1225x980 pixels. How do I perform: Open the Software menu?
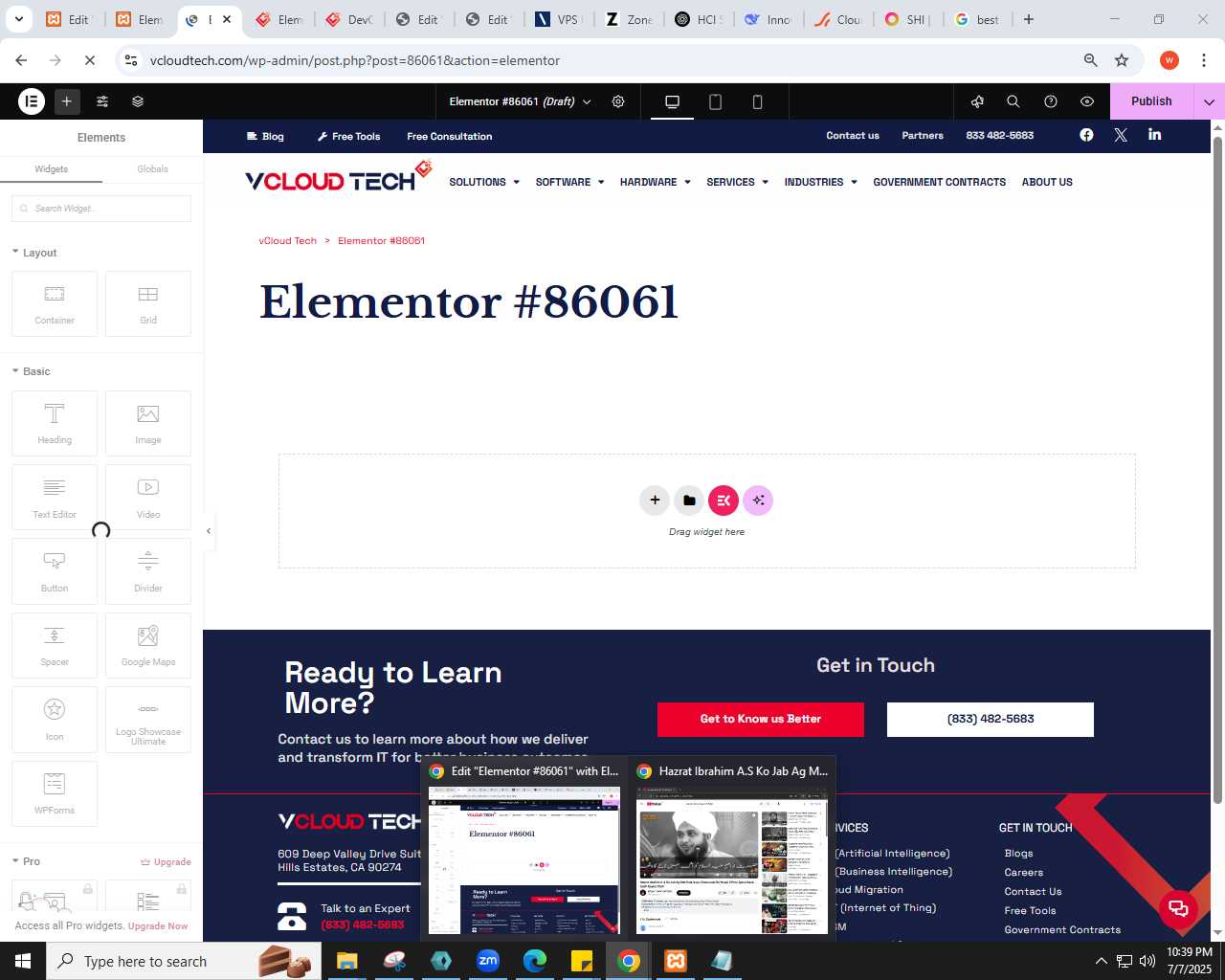point(570,182)
